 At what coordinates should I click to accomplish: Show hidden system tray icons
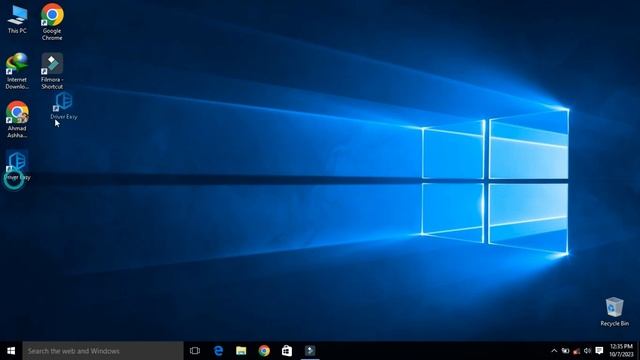(x=554, y=351)
